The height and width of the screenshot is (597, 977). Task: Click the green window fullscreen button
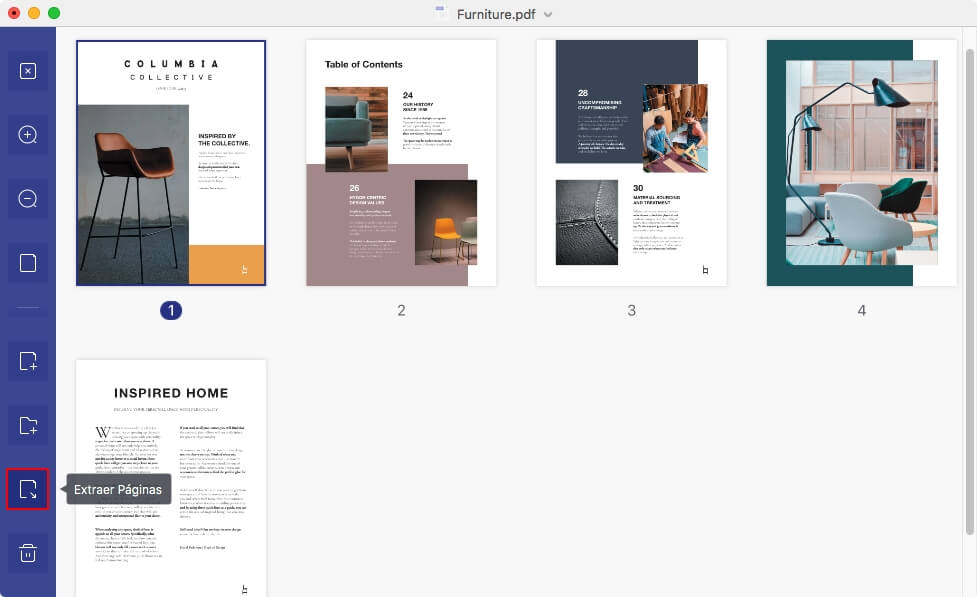(54, 13)
